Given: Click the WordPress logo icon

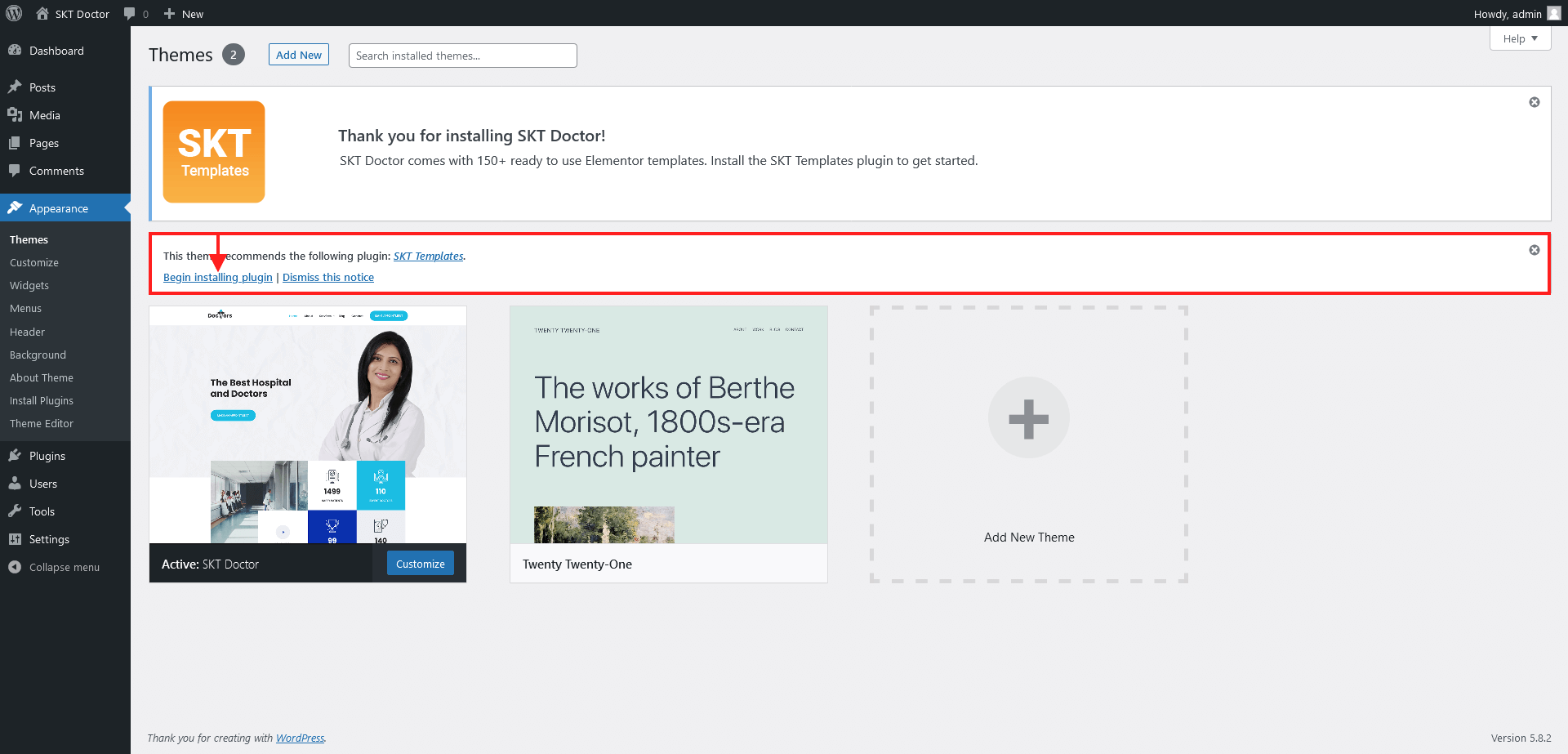Looking at the screenshot, I should 14,13.
